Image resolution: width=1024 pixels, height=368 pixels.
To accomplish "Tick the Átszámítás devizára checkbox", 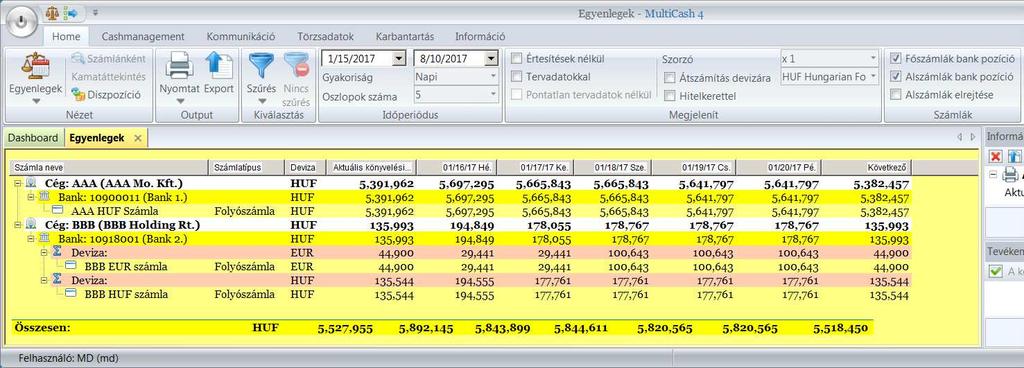I will (669, 78).
